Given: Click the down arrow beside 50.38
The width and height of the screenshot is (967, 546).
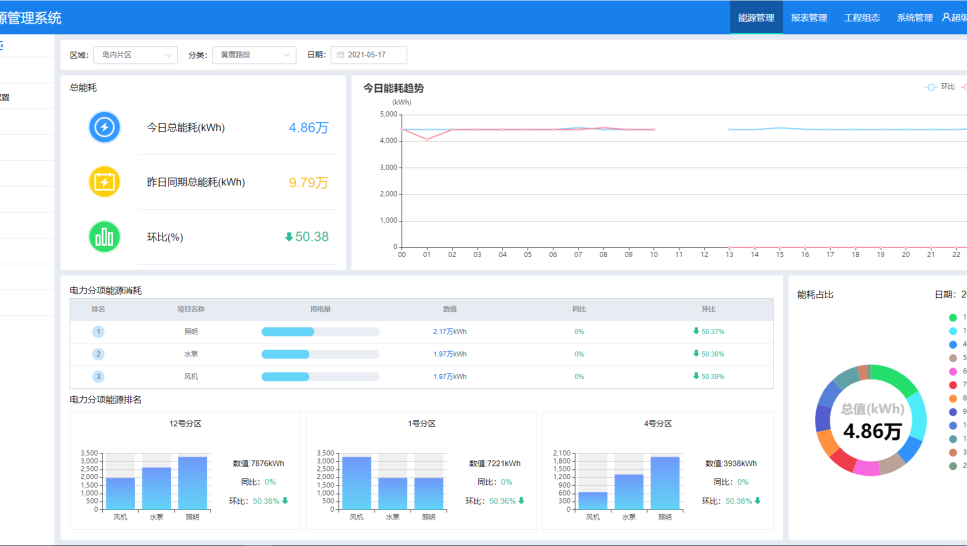Looking at the screenshot, I should click(289, 237).
